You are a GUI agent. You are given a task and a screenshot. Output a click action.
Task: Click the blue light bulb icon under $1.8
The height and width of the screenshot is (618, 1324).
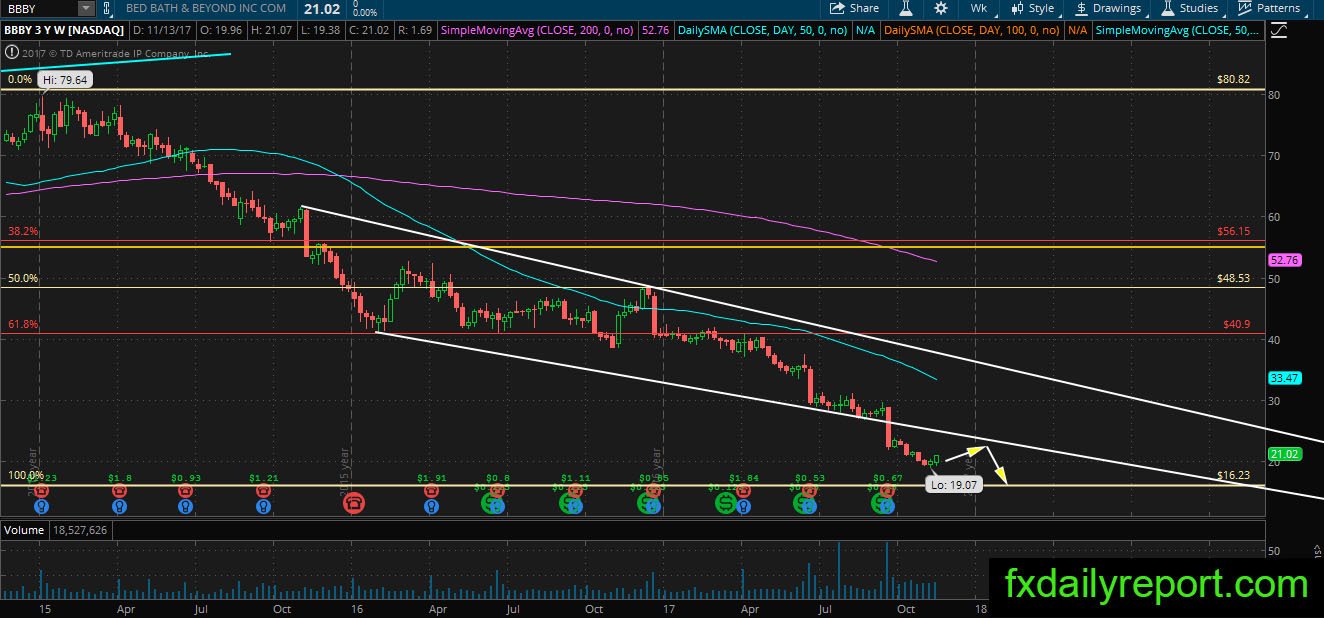119,507
